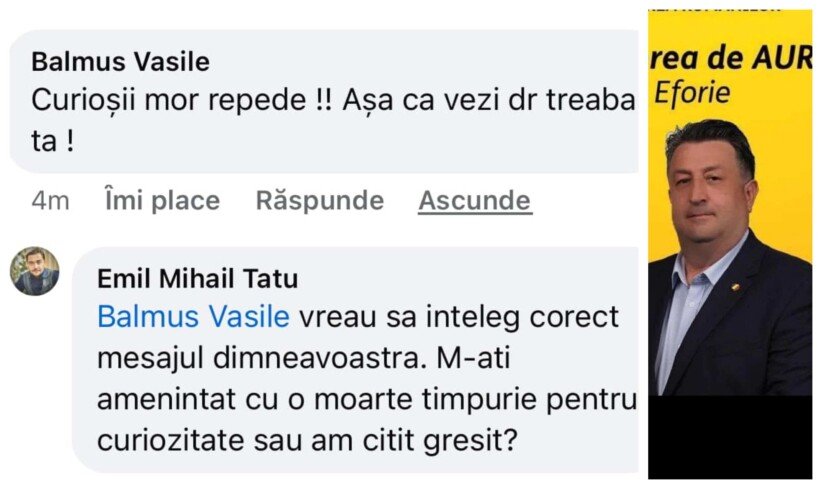Viewport: 822px width, 489px height.
Task: Open Emil Mihail Tatu's profile name
Action: point(197,279)
